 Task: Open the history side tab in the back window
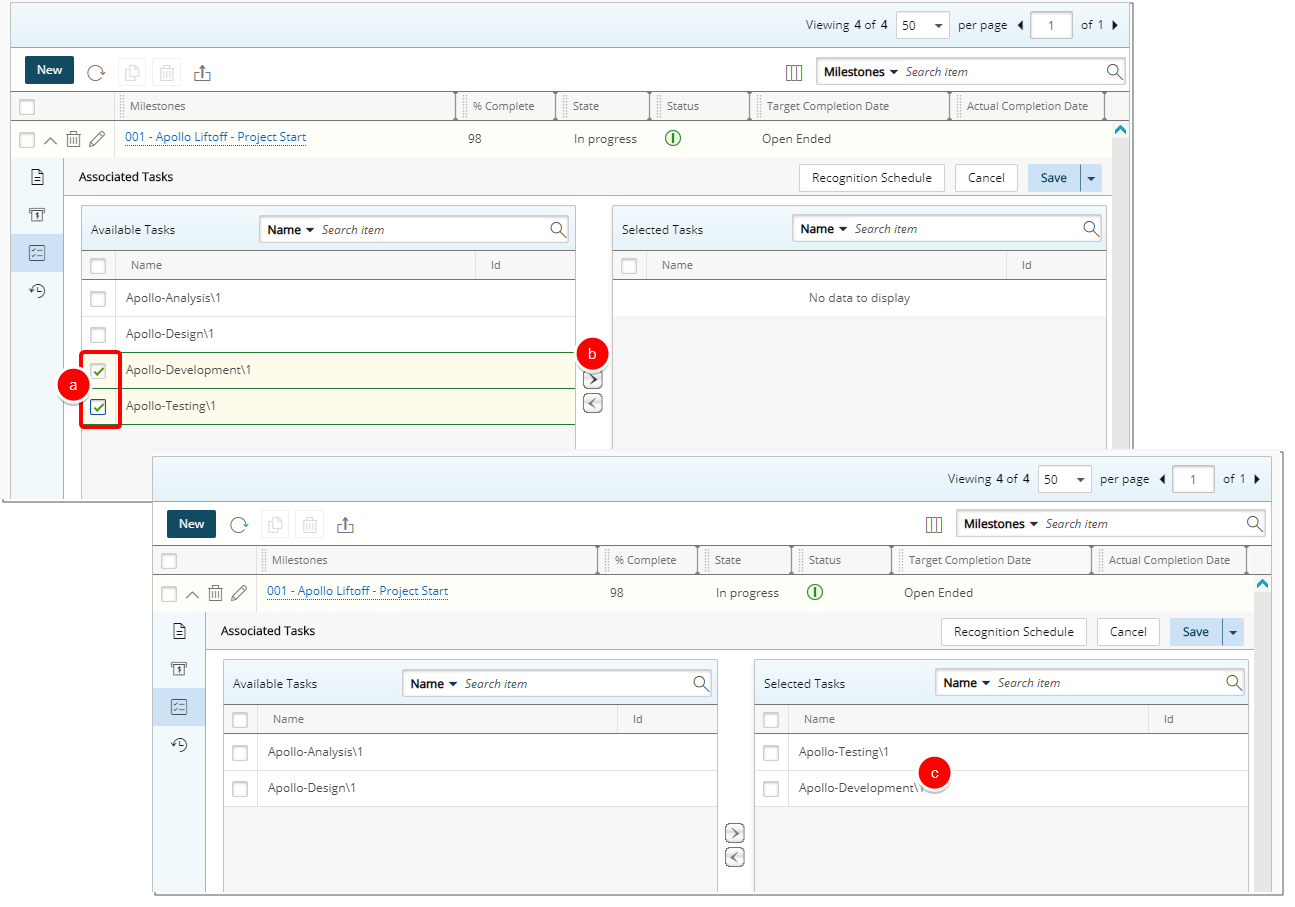point(37,291)
